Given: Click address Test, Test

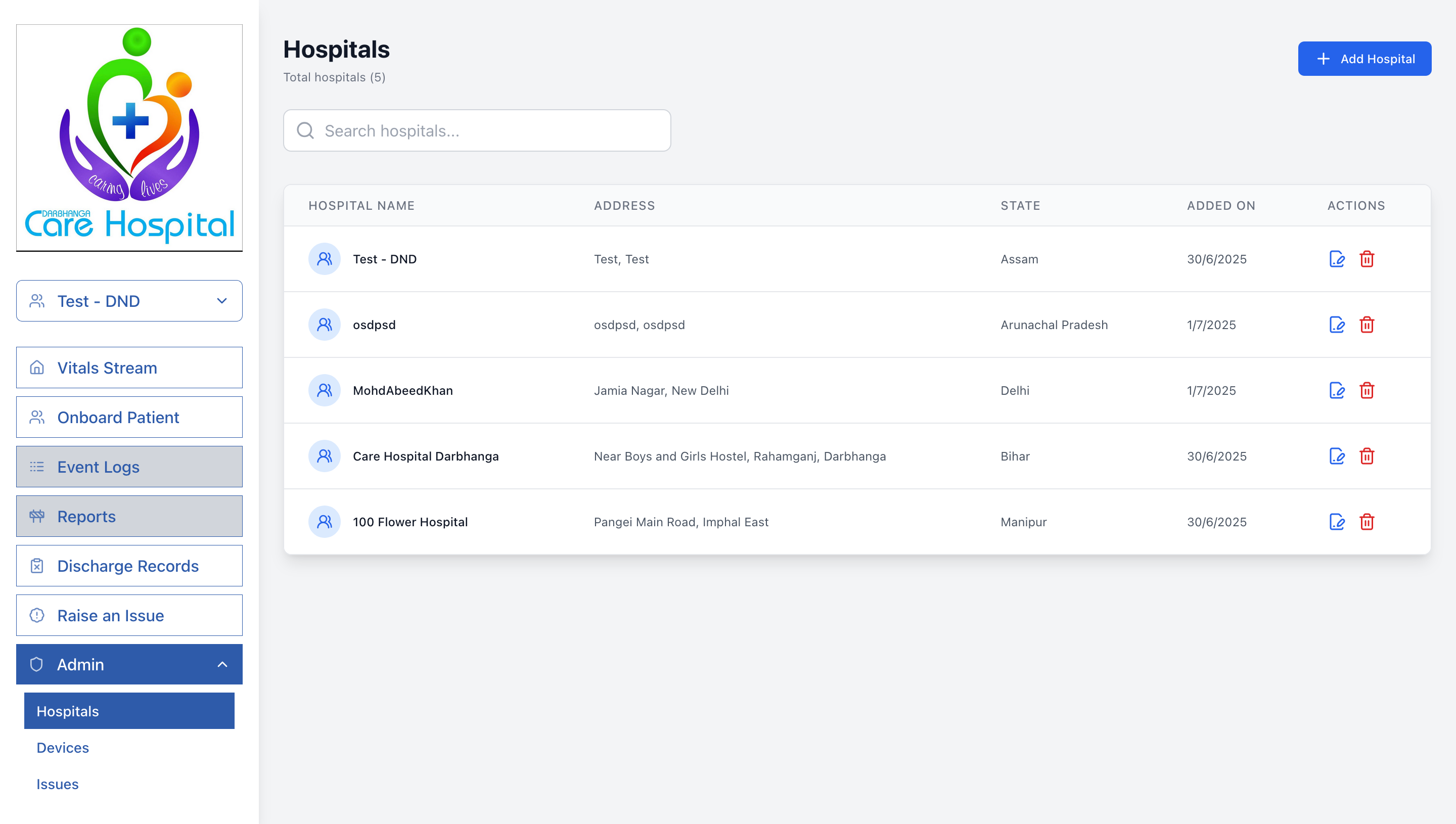Looking at the screenshot, I should 621,259.
